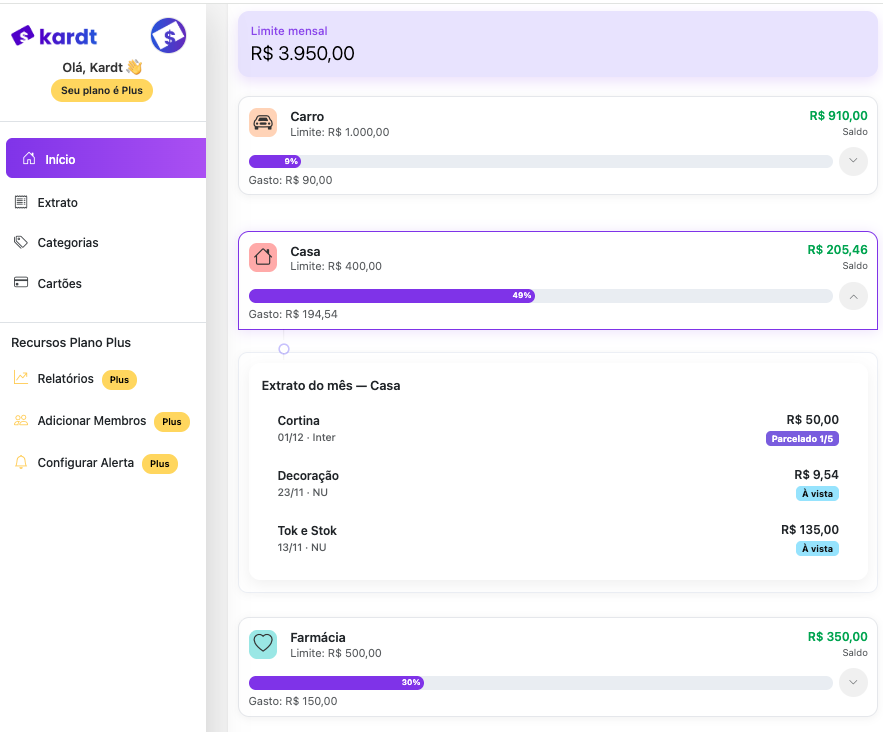Click the bell icon beside Configurar Alerta
883x732 pixels.
click(x=21, y=463)
